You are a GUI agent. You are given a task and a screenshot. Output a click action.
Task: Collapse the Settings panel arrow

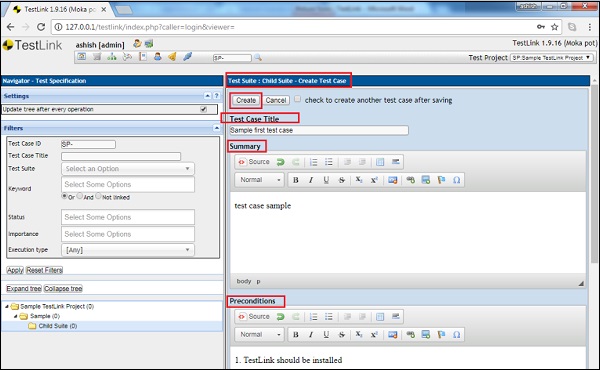click(x=207, y=96)
